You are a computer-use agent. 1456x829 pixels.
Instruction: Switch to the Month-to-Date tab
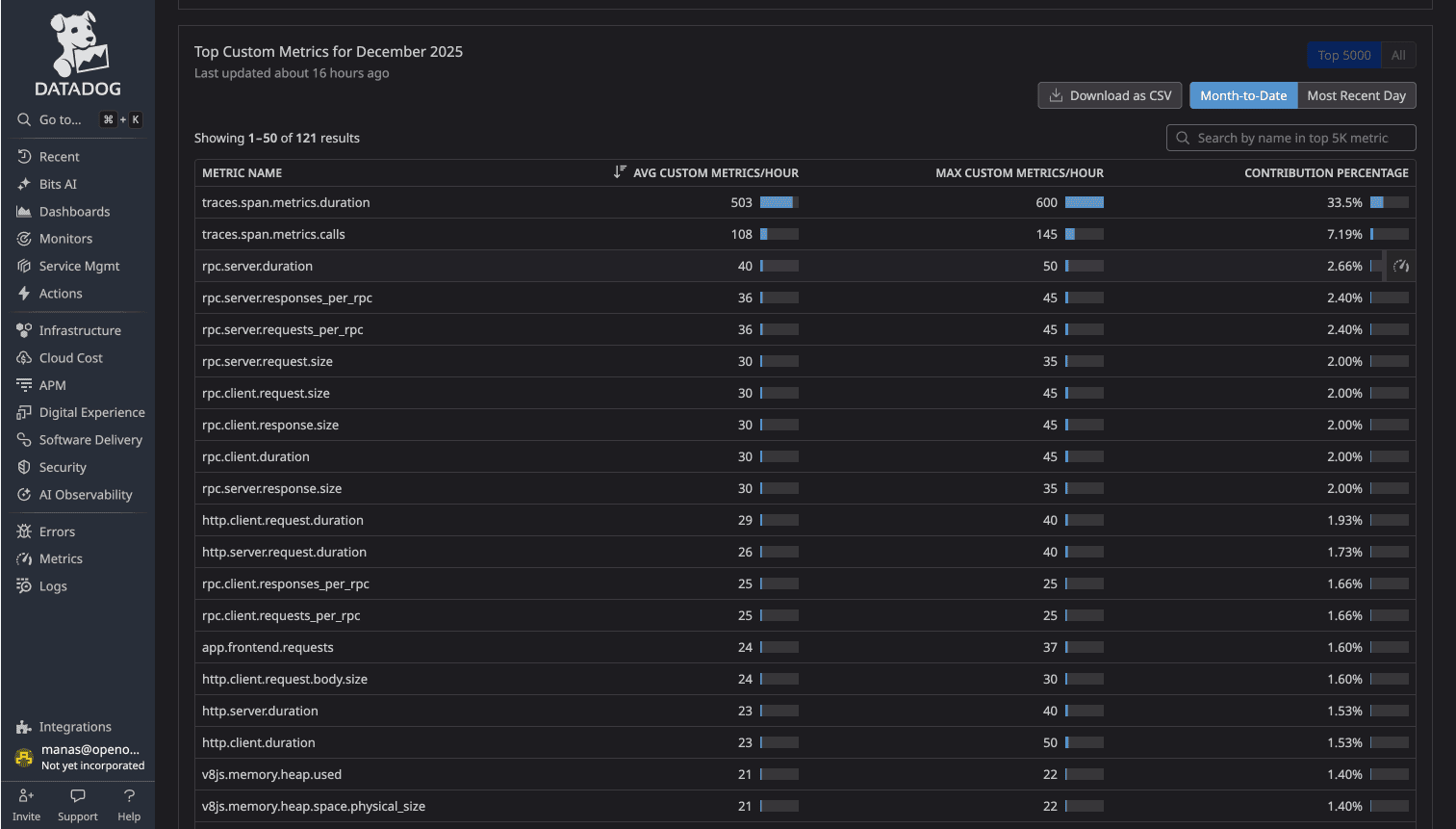pos(1243,94)
